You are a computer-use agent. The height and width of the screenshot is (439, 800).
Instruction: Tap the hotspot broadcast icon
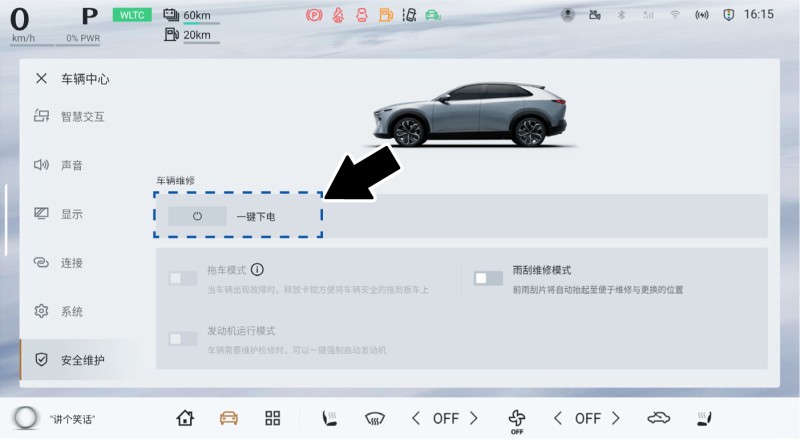702,15
